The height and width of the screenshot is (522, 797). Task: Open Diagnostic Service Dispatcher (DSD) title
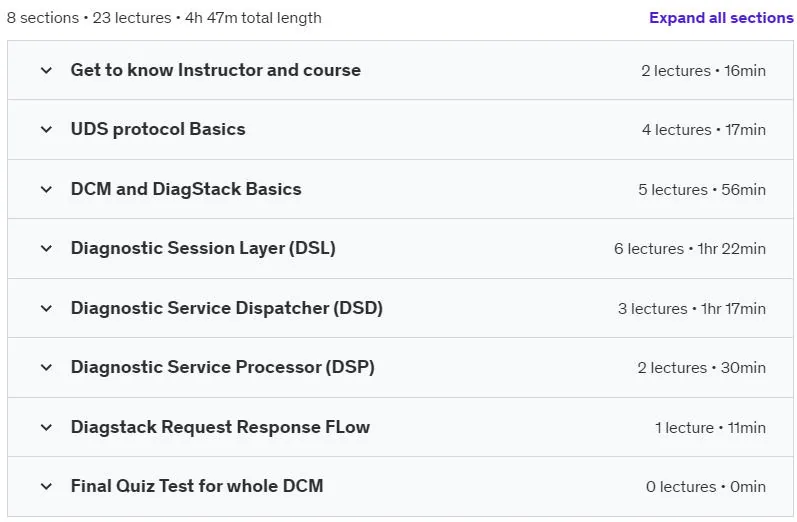227,308
